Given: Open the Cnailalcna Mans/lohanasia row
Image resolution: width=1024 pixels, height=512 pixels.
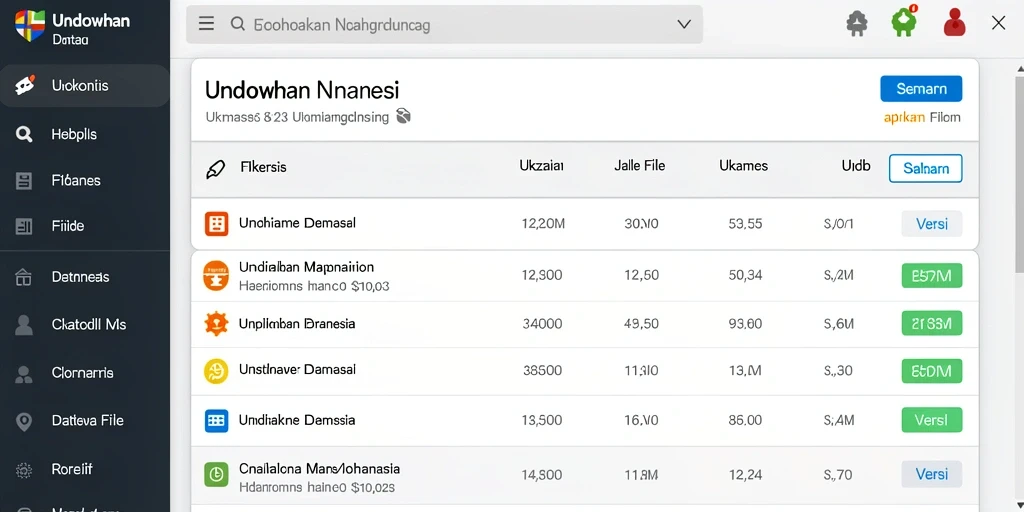Looking at the screenshot, I should click(584, 475).
